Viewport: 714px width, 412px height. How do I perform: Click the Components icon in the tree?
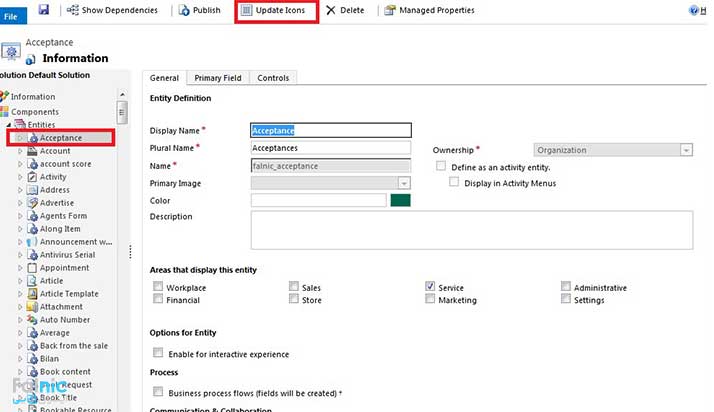coord(5,112)
